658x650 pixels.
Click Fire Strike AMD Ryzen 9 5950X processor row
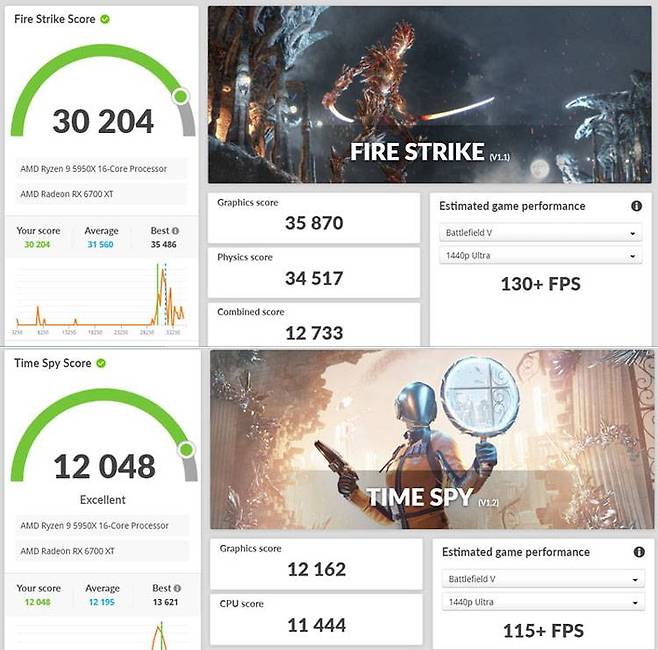pos(101,169)
